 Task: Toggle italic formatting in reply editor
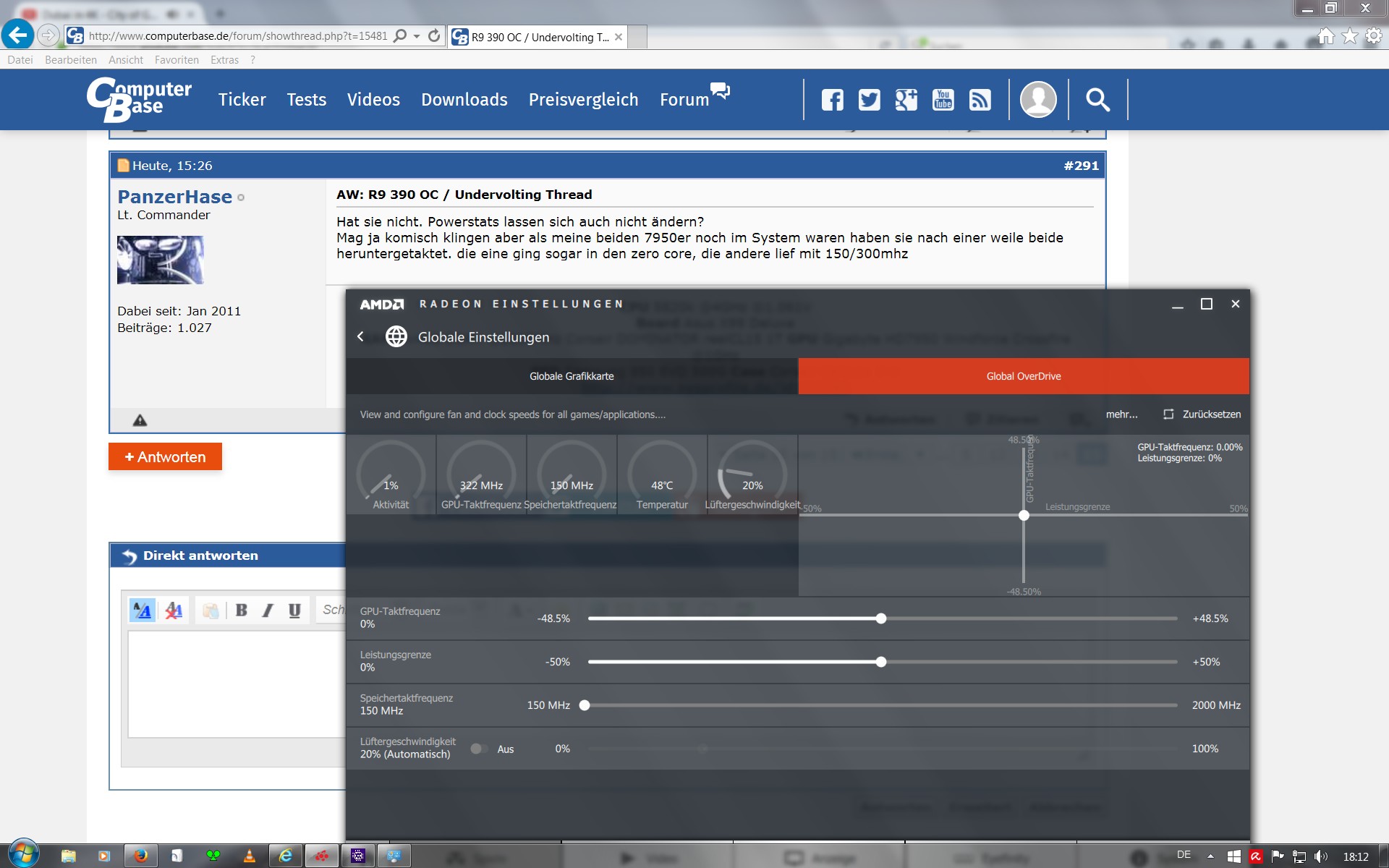[268, 610]
